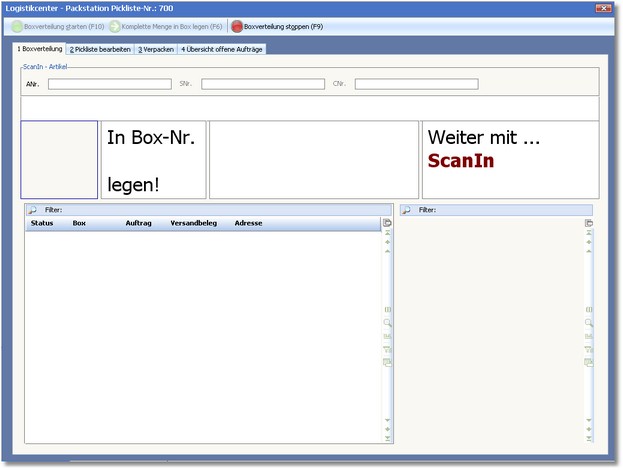623x470 pixels.
Task: Click into the CNr. text field
Action: (416, 84)
